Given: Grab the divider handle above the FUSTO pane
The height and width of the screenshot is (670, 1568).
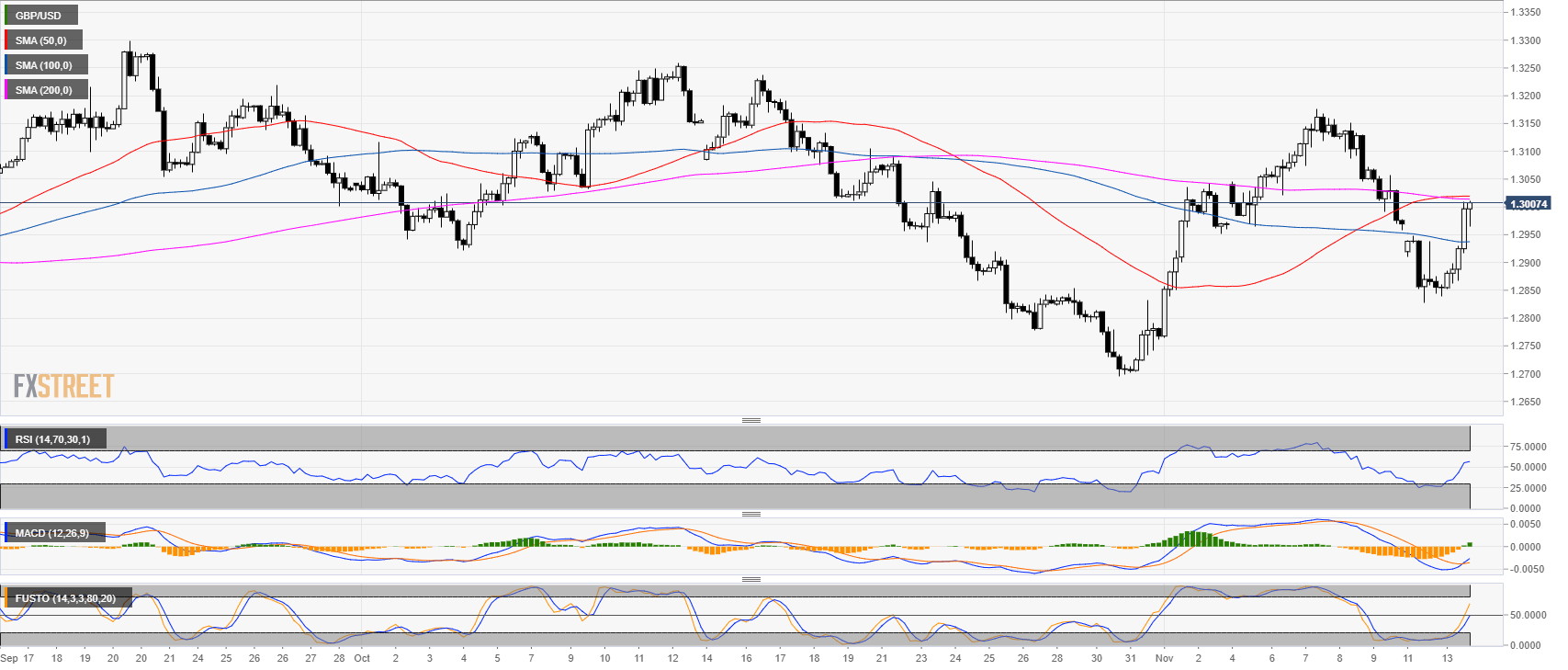Looking at the screenshot, I should [x=751, y=579].
